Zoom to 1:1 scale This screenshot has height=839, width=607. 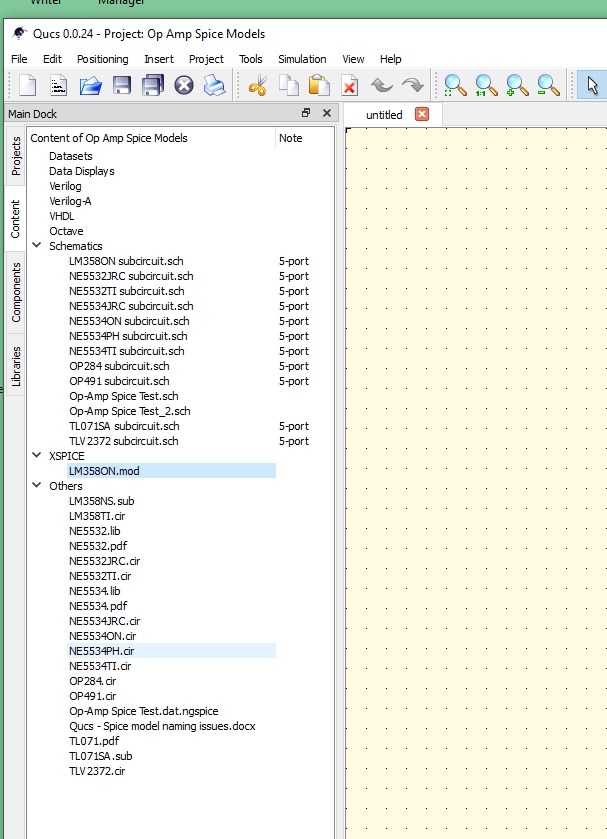pos(486,86)
